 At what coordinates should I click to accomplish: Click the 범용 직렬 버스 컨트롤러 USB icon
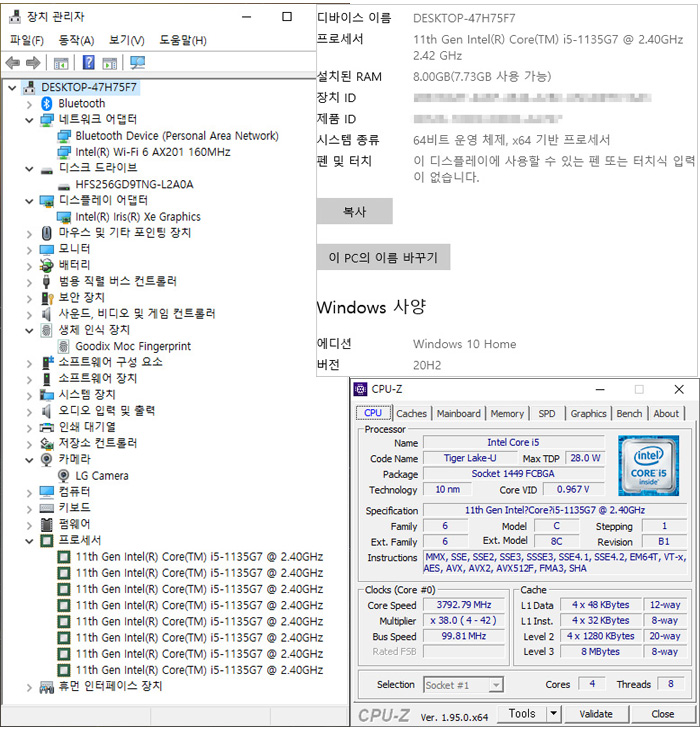[x=46, y=282]
